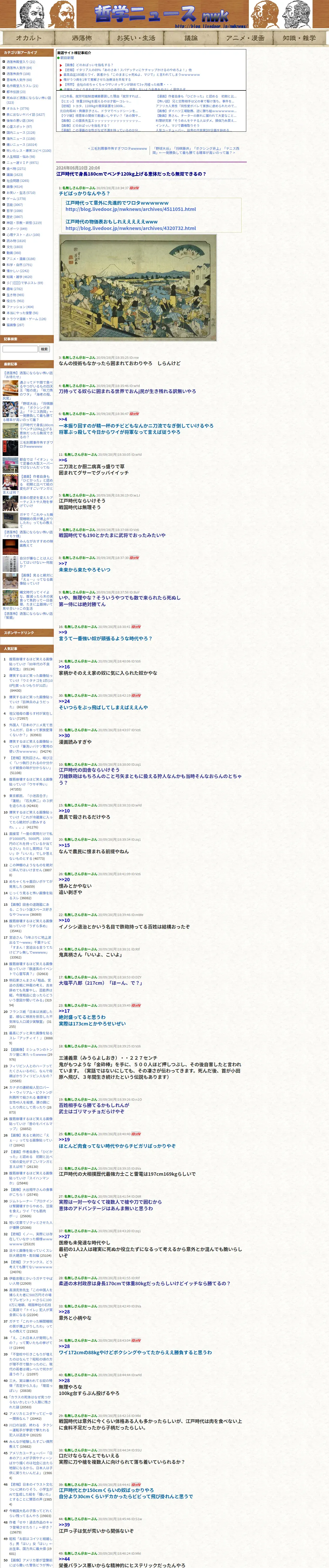The width and height of the screenshot is (329, 1568).
Task: Open sidebar category 歴史 (3867)
Action: [x=15, y=217]
